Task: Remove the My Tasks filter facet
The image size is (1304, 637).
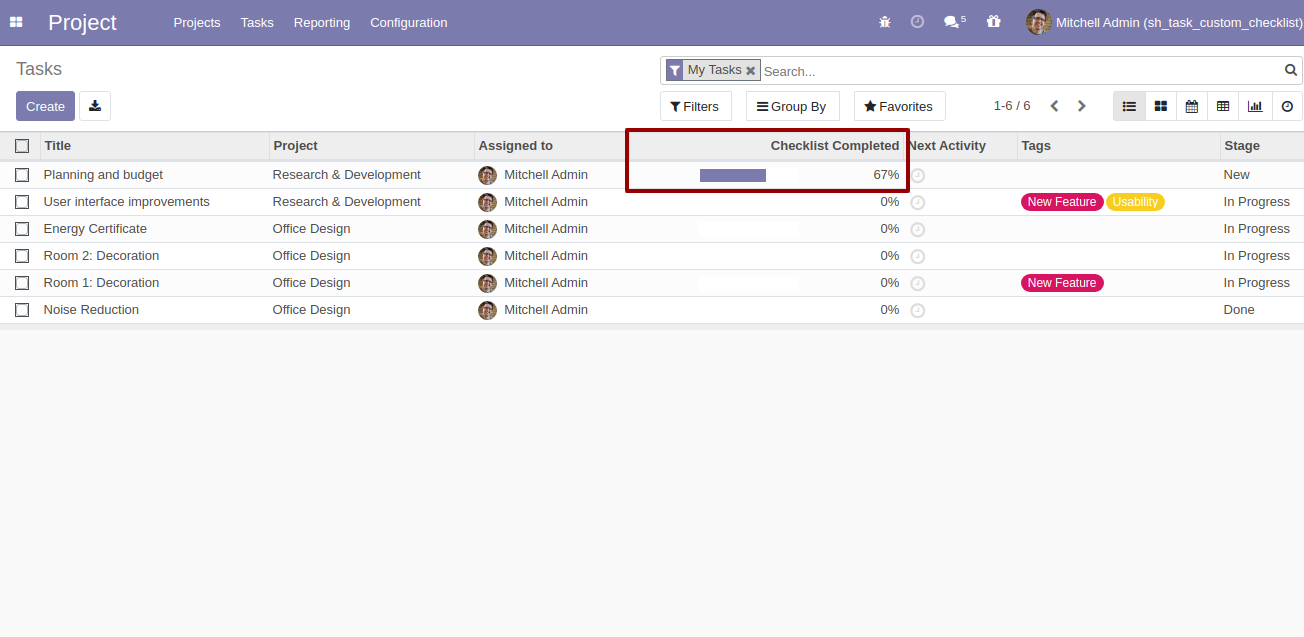Action: click(x=751, y=71)
